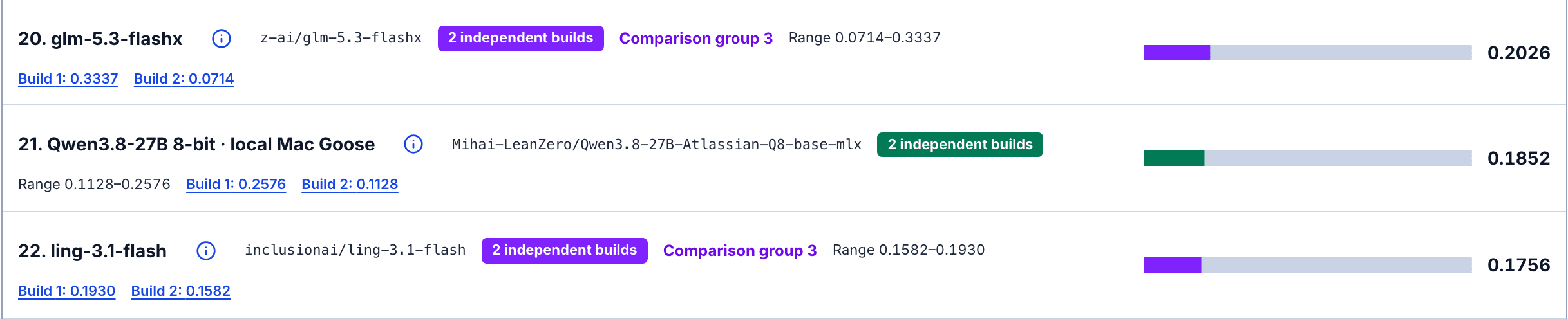
Task: Click model id z-ai/glm-5.3-flashx
Action: (x=341, y=38)
